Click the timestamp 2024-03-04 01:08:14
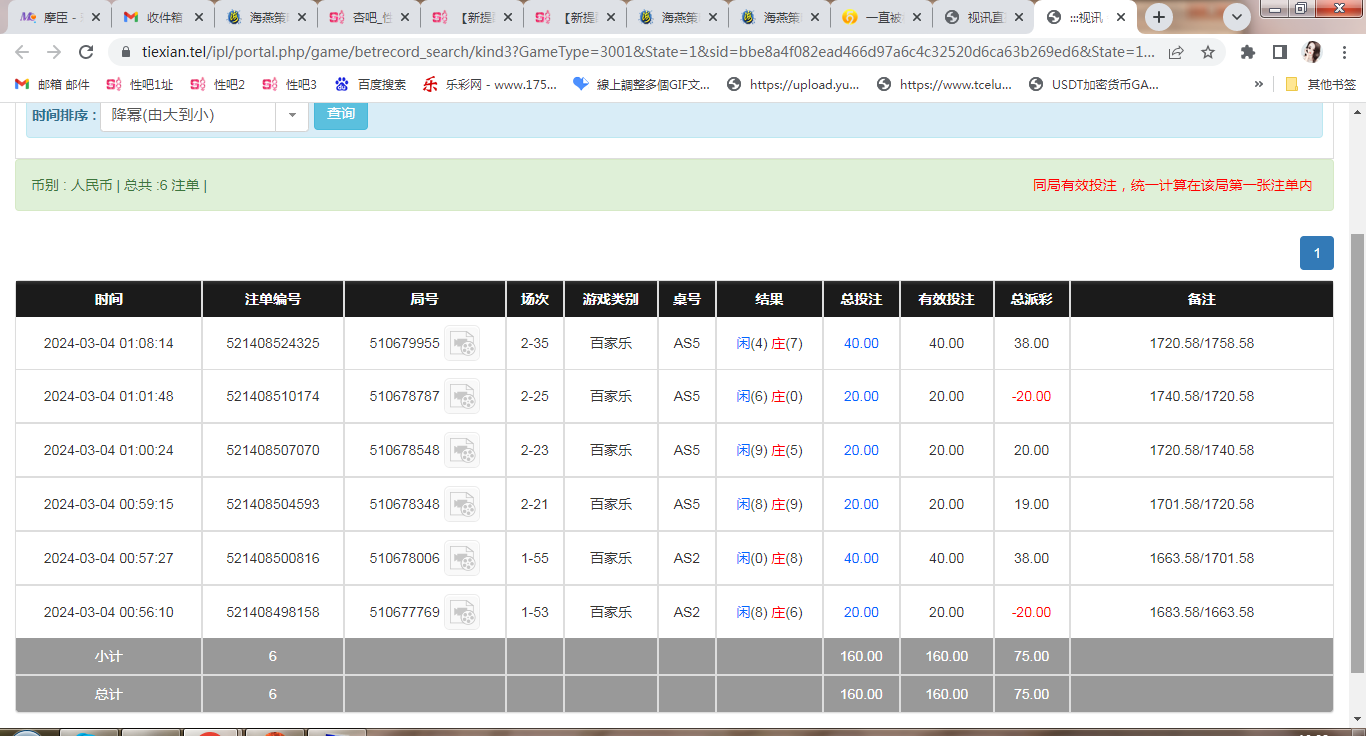Image resolution: width=1366 pixels, height=736 pixels. tap(109, 343)
